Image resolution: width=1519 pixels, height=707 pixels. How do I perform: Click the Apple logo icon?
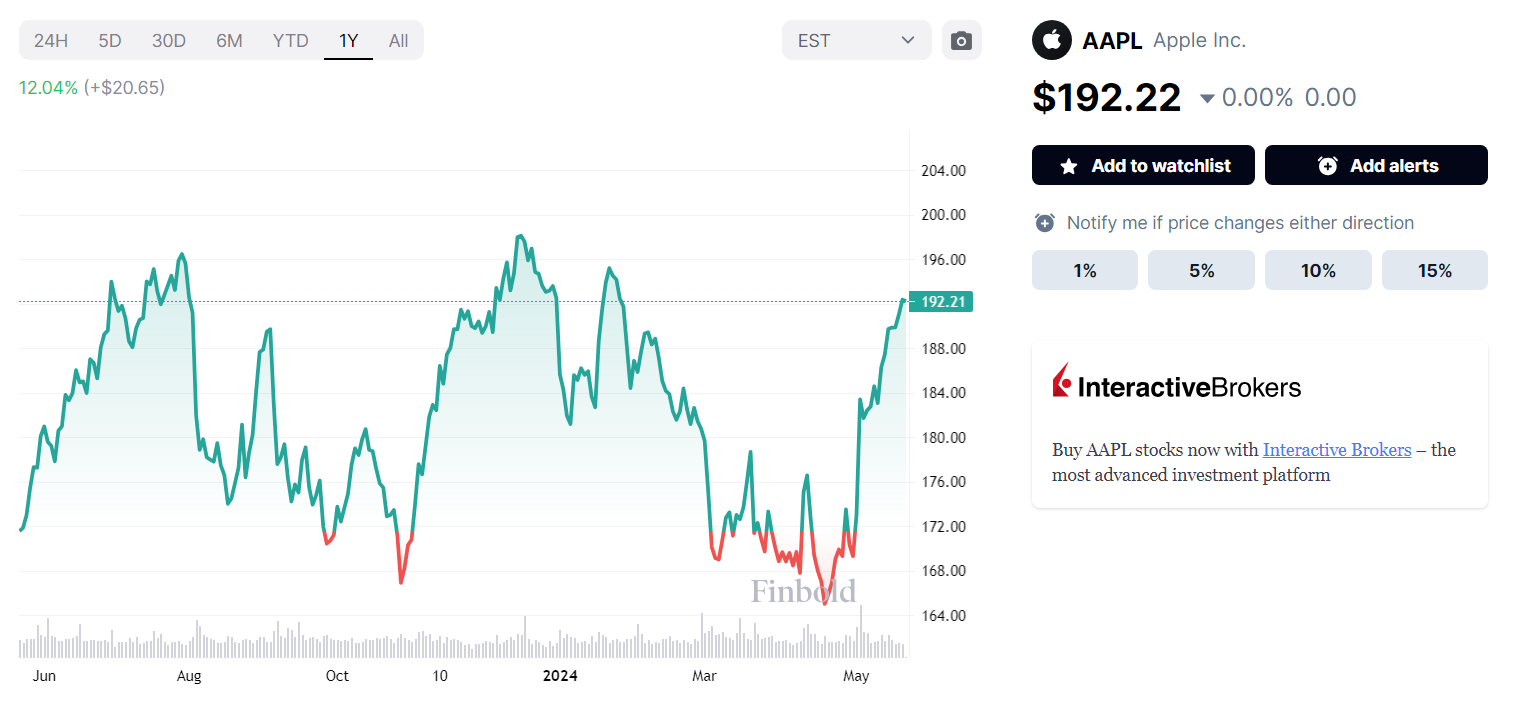point(1051,41)
